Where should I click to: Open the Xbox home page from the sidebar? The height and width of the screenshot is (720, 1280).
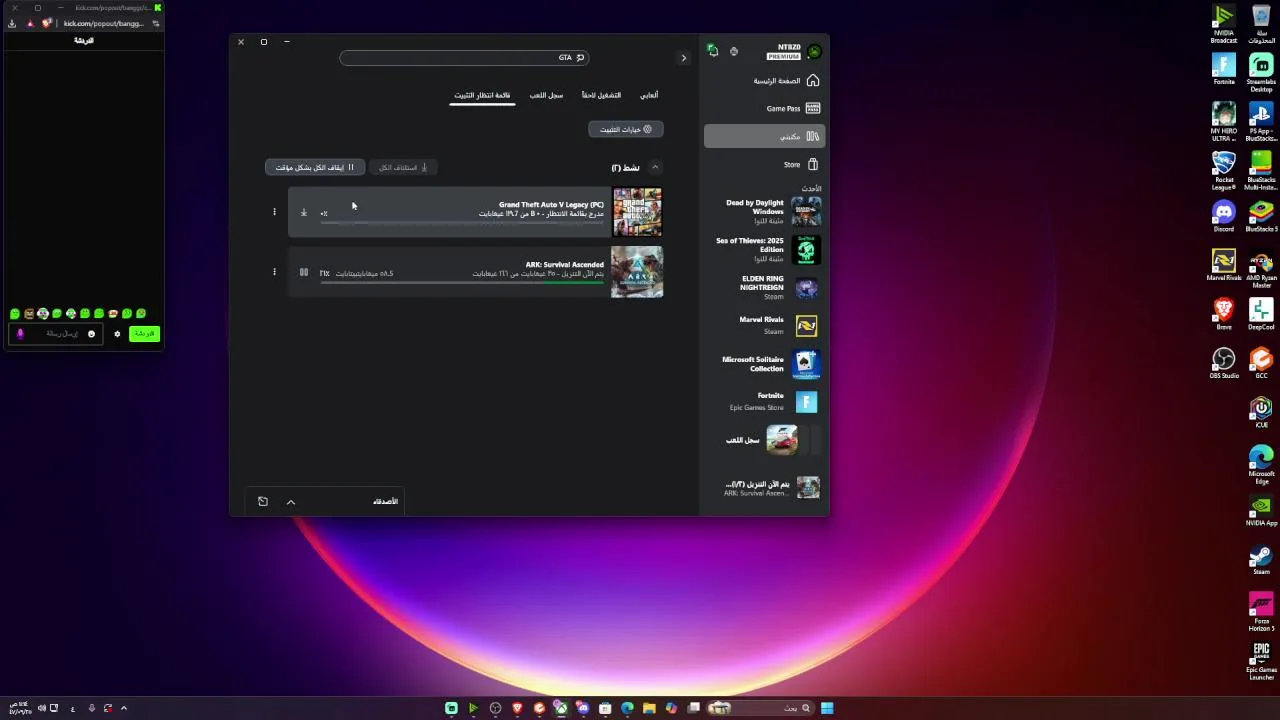(x=765, y=80)
